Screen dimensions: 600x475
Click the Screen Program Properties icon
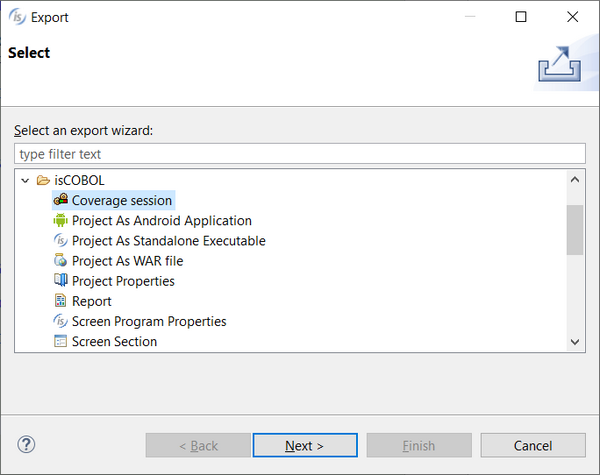pos(60,321)
